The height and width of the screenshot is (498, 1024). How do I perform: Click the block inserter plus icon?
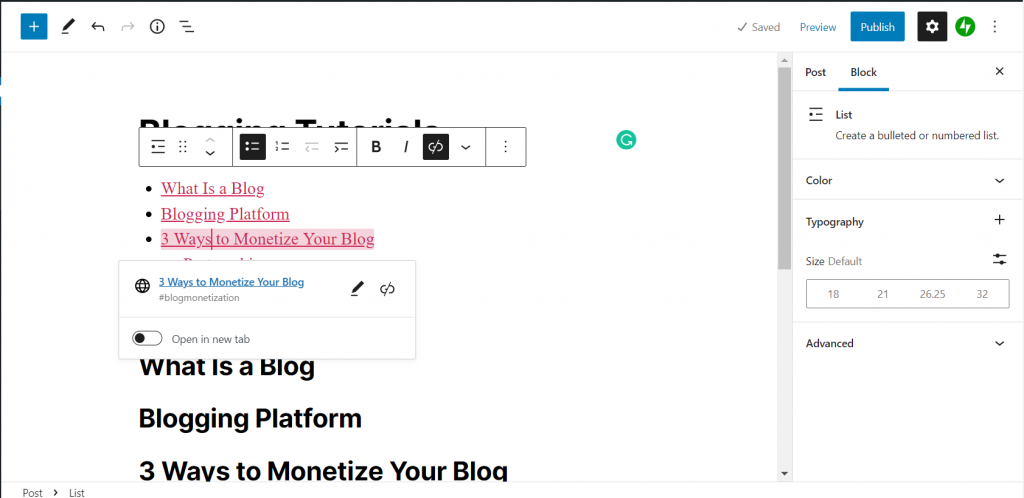point(34,27)
